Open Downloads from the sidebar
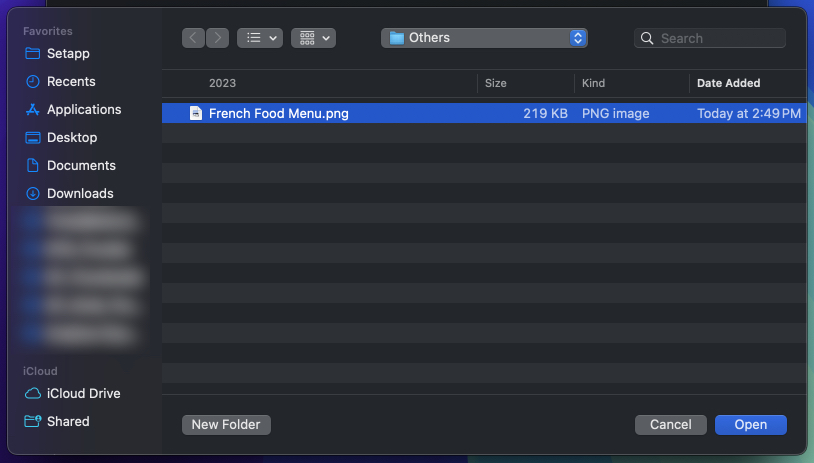 [x=80, y=193]
